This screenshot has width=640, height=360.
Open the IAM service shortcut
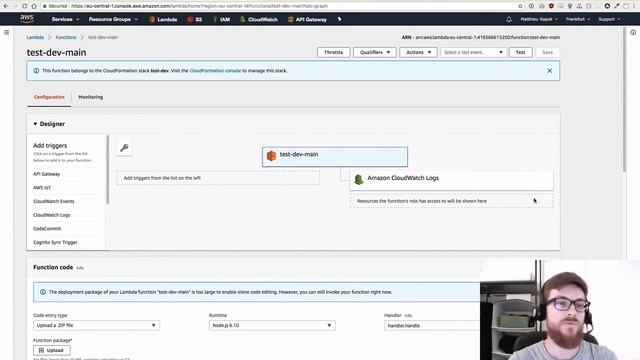point(221,19)
